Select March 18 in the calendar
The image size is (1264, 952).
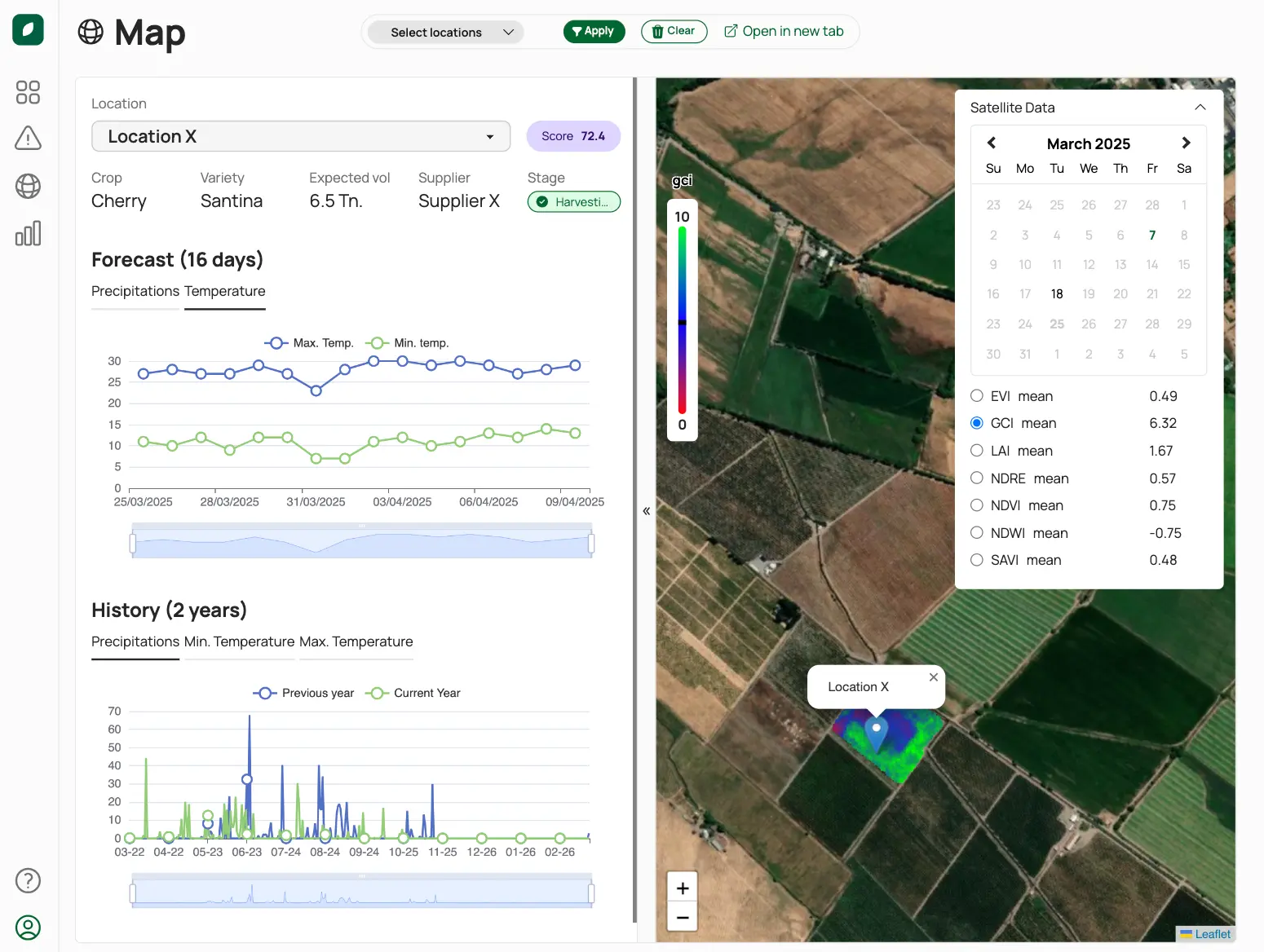(x=1057, y=294)
